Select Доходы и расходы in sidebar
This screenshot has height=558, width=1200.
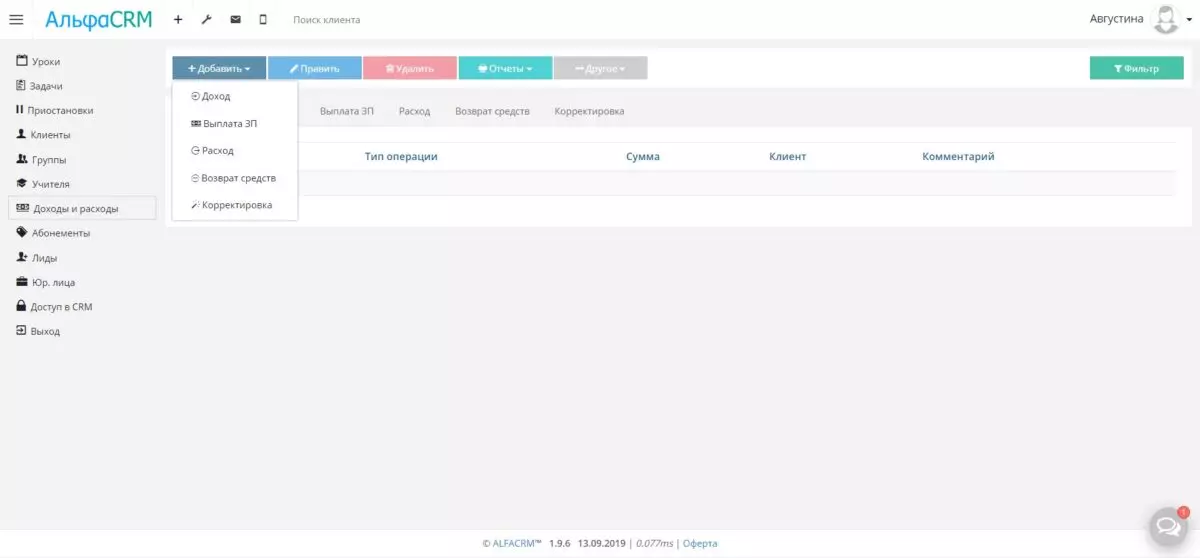81,208
